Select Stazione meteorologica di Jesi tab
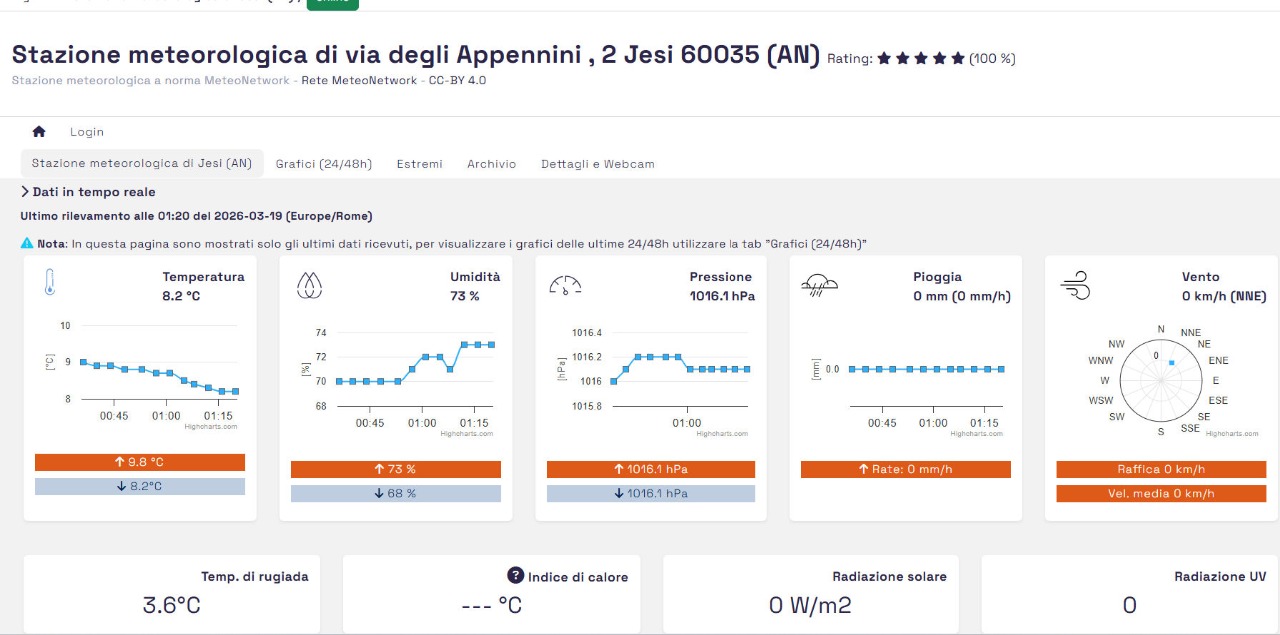The image size is (1280, 635). coord(142,164)
